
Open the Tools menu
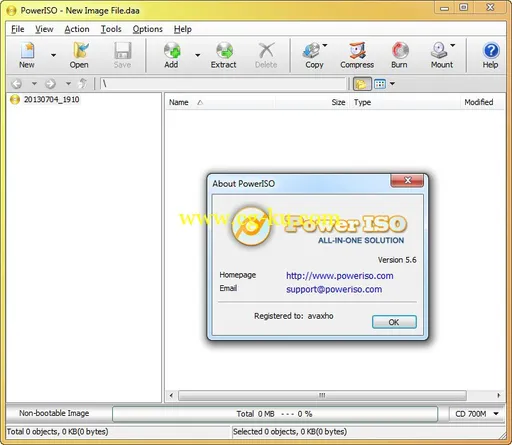(111, 29)
